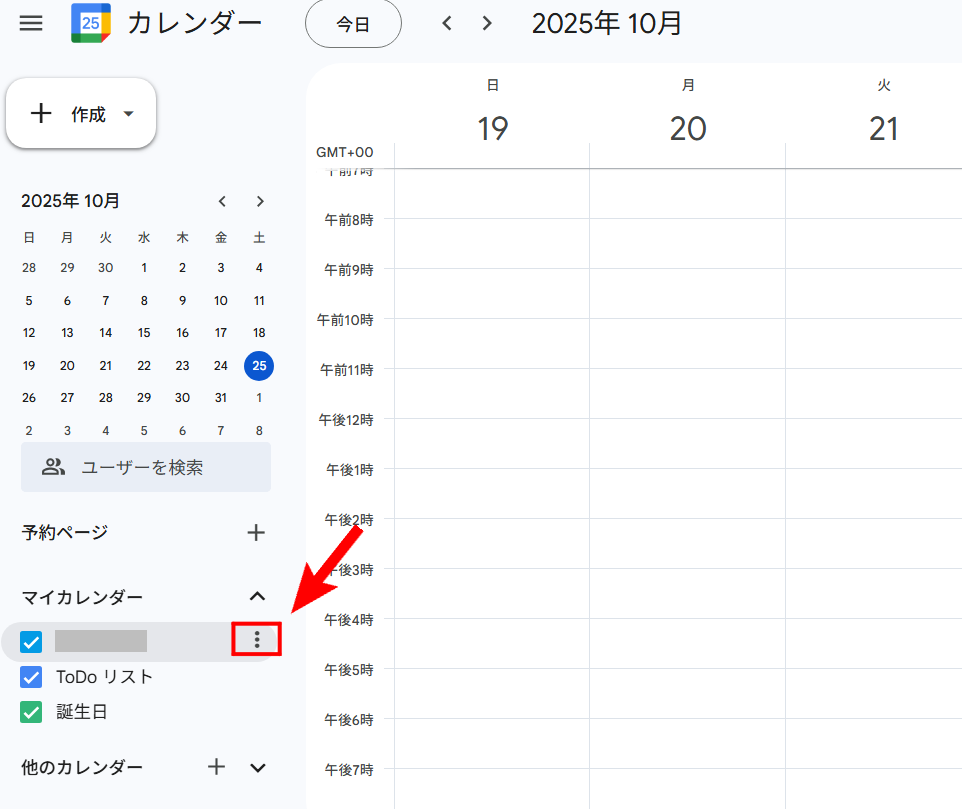Click the 作成 create button
Viewport: 962px width, 809px height.
tap(70, 114)
